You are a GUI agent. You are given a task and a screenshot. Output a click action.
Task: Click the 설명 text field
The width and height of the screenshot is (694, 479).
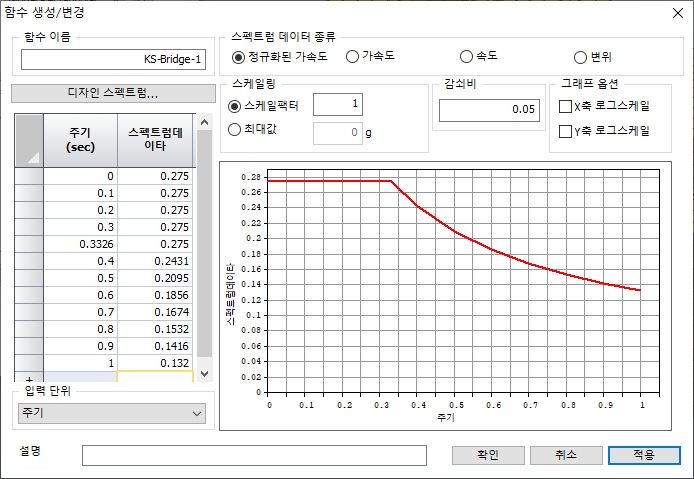point(254,455)
